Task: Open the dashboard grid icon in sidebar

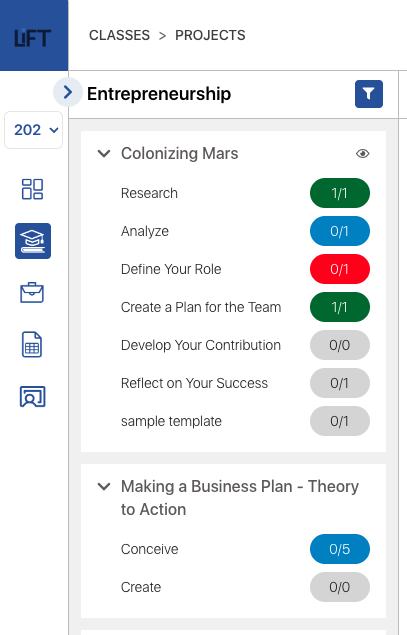Action: tap(32, 189)
